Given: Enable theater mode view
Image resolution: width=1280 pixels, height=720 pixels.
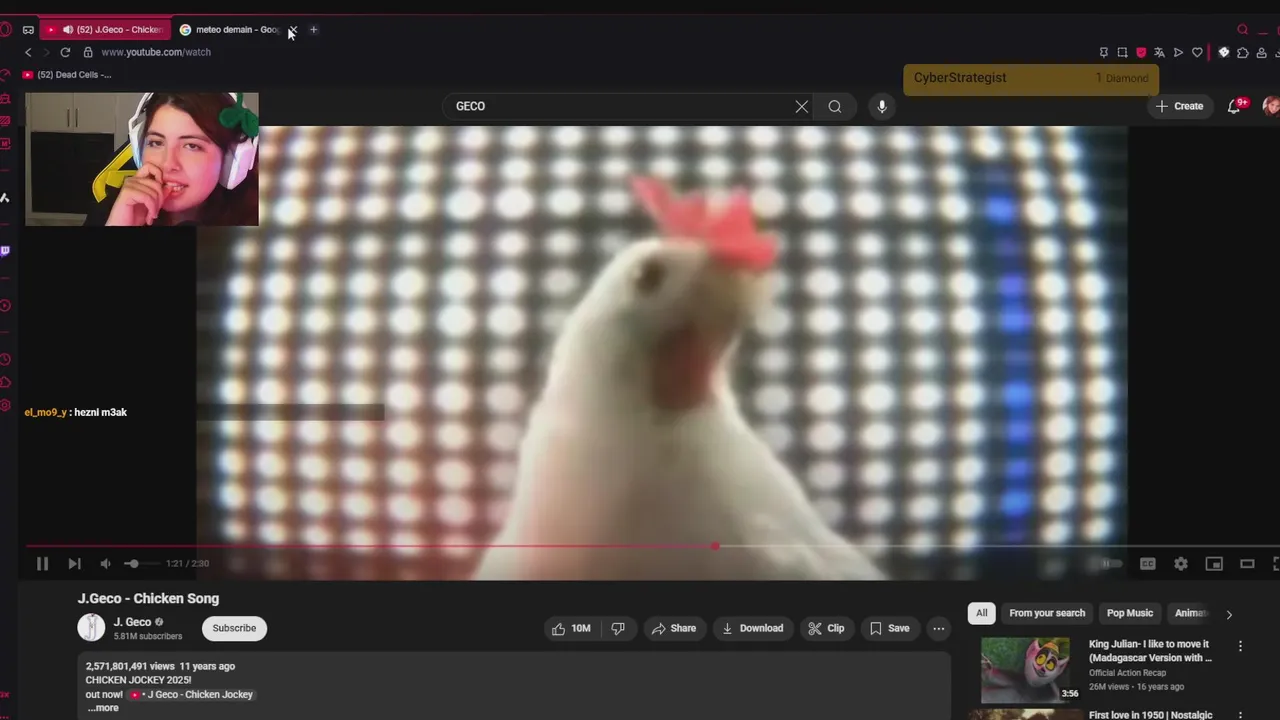Looking at the screenshot, I should click(x=1247, y=564).
